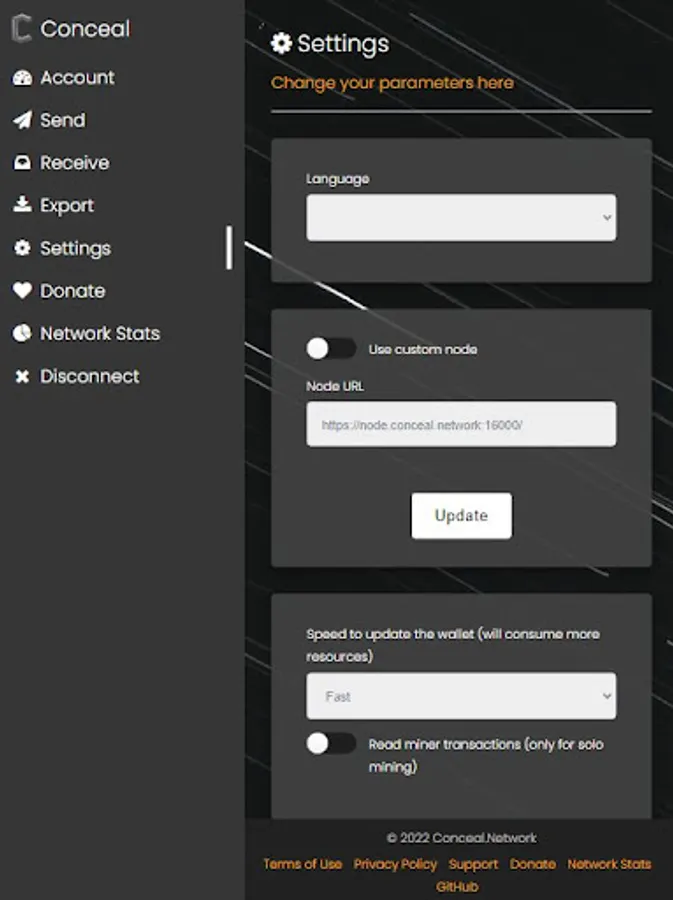The image size is (673, 900).
Task: Click the Export download icon
Action: (x=22, y=204)
